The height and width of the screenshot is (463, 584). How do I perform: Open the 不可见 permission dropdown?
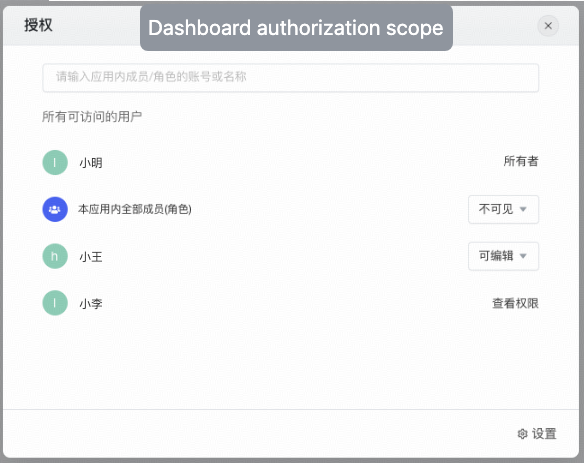503,209
